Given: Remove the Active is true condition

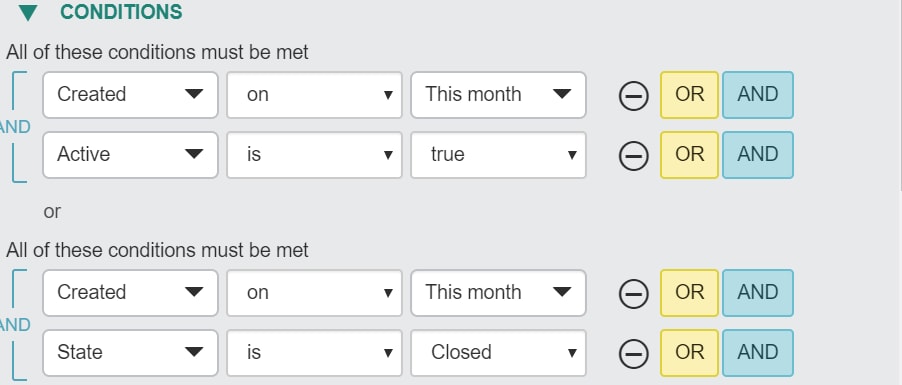Looking at the screenshot, I should pyautogui.click(x=633, y=155).
